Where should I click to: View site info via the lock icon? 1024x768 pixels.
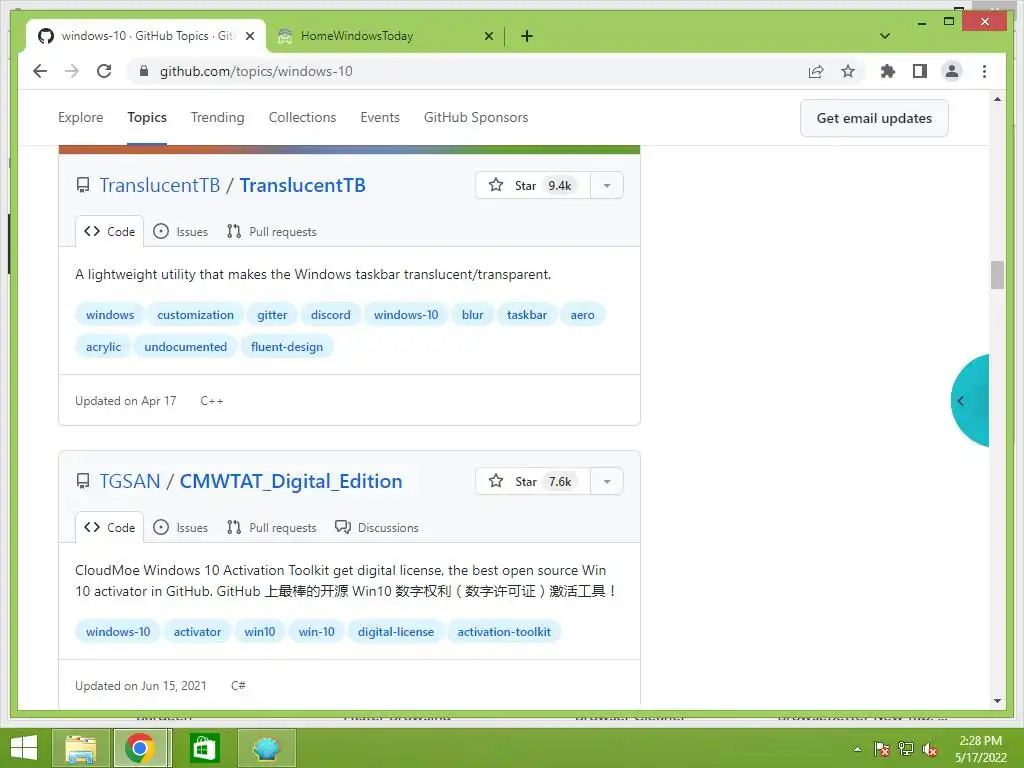144,71
